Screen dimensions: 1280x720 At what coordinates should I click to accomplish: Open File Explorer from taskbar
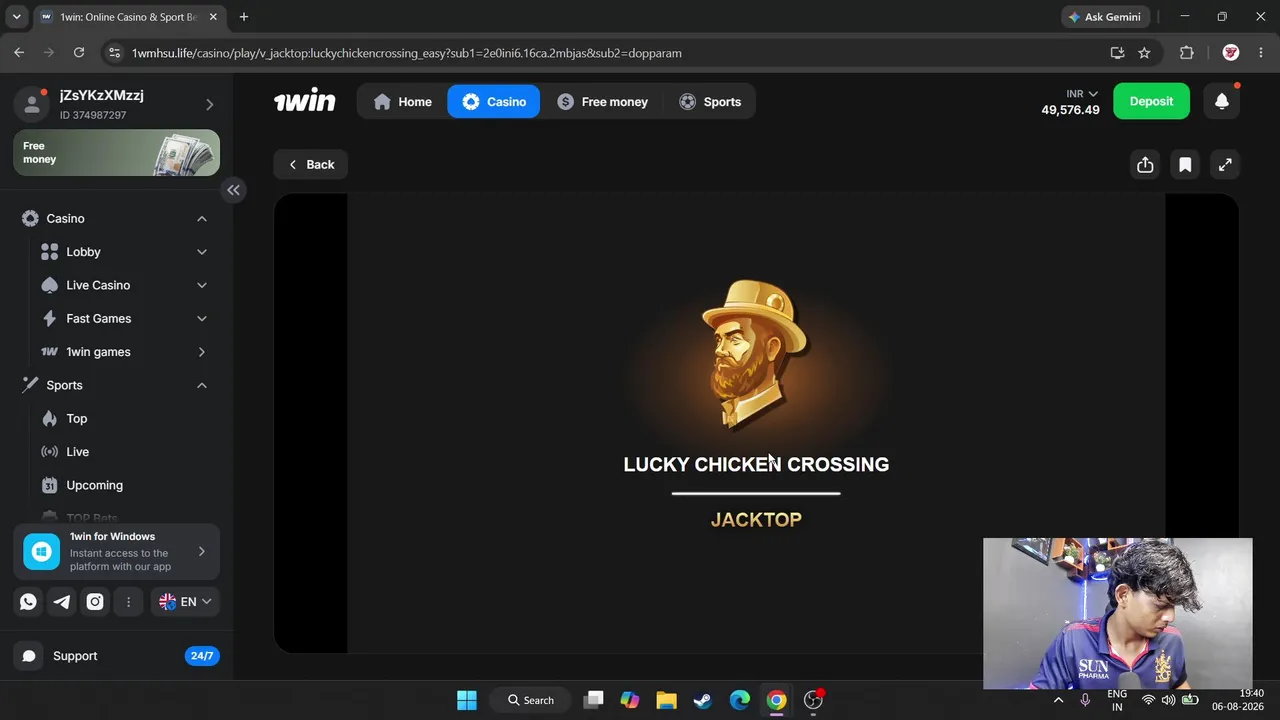coord(666,700)
